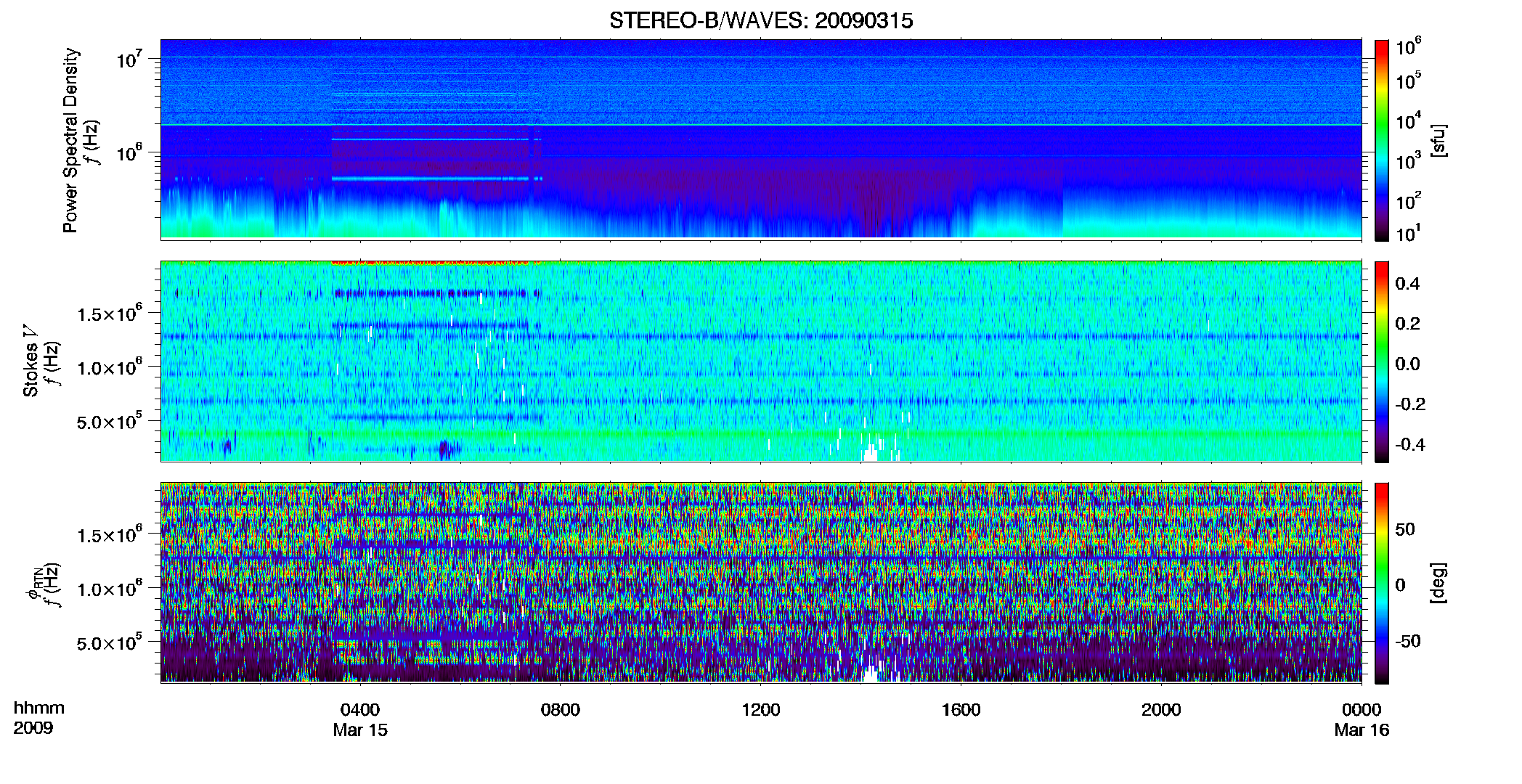This screenshot has width=1522, height=784.
Task: Pick 5.0×10^5 tick on φ RTN panel
Action: click(x=109, y=642)
